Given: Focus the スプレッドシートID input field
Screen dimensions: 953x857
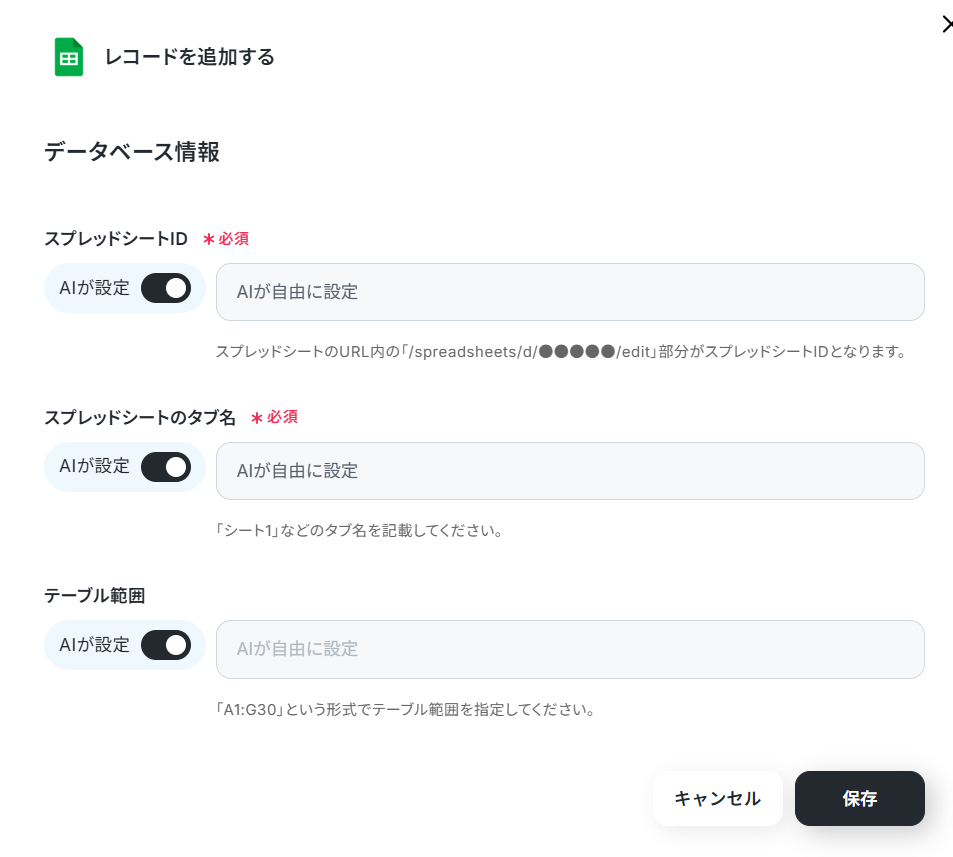Looking at the screenshot, I should (x=570, y=292).
